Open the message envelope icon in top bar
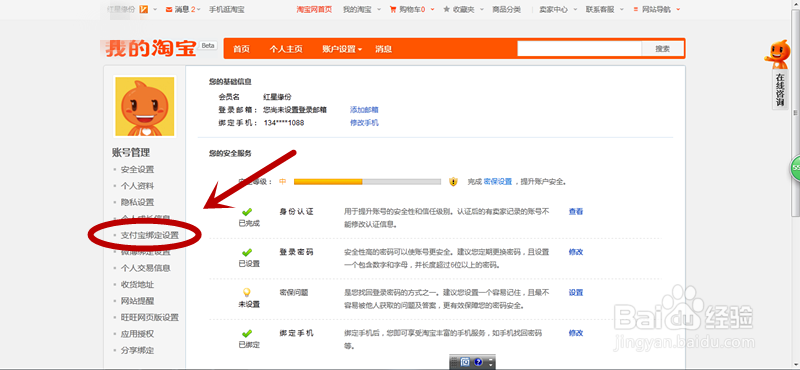 [x=169, y=9]
